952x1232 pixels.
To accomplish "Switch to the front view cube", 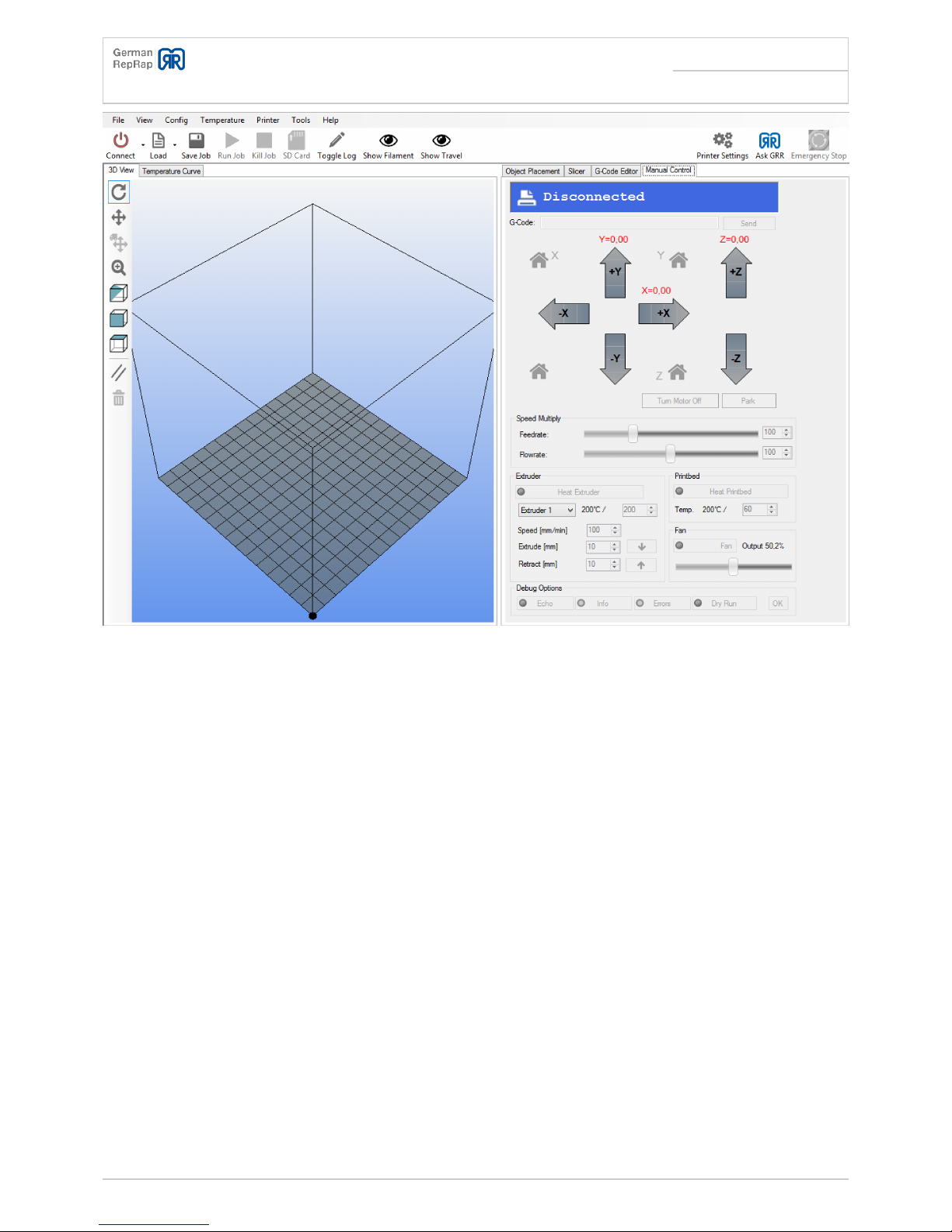I will click(x=119, y=319).
